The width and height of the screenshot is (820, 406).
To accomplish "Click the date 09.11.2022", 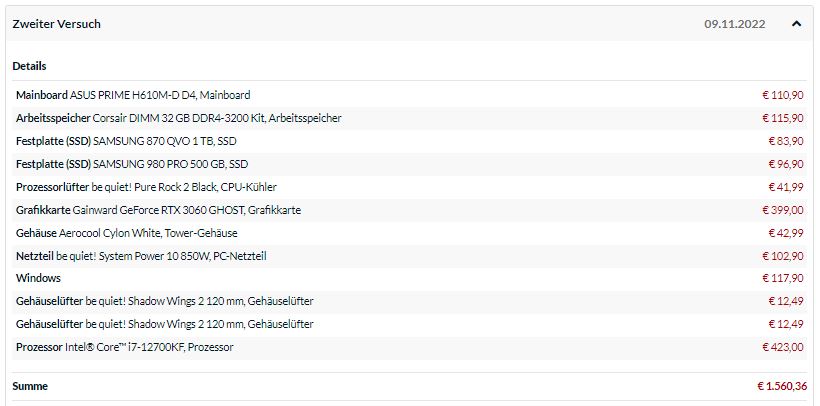I will point(734,24).
